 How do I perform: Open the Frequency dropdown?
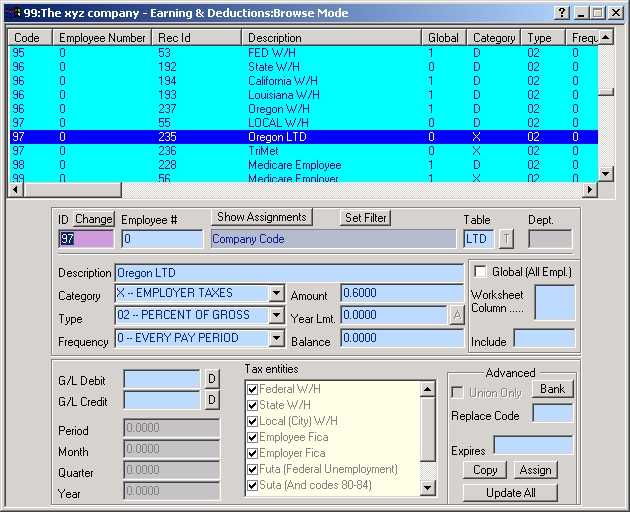276,339
